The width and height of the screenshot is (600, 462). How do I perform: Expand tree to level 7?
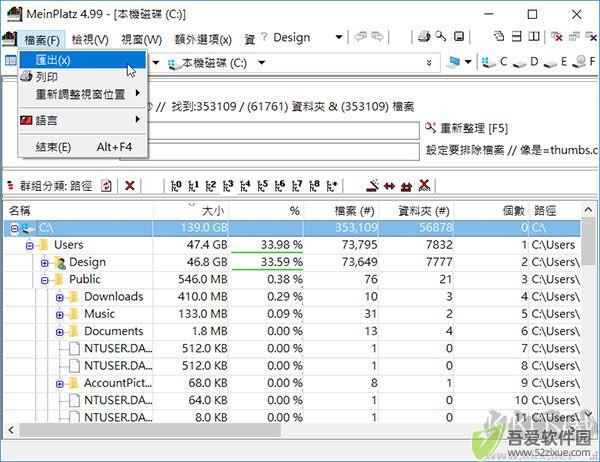tap(297, 186)
